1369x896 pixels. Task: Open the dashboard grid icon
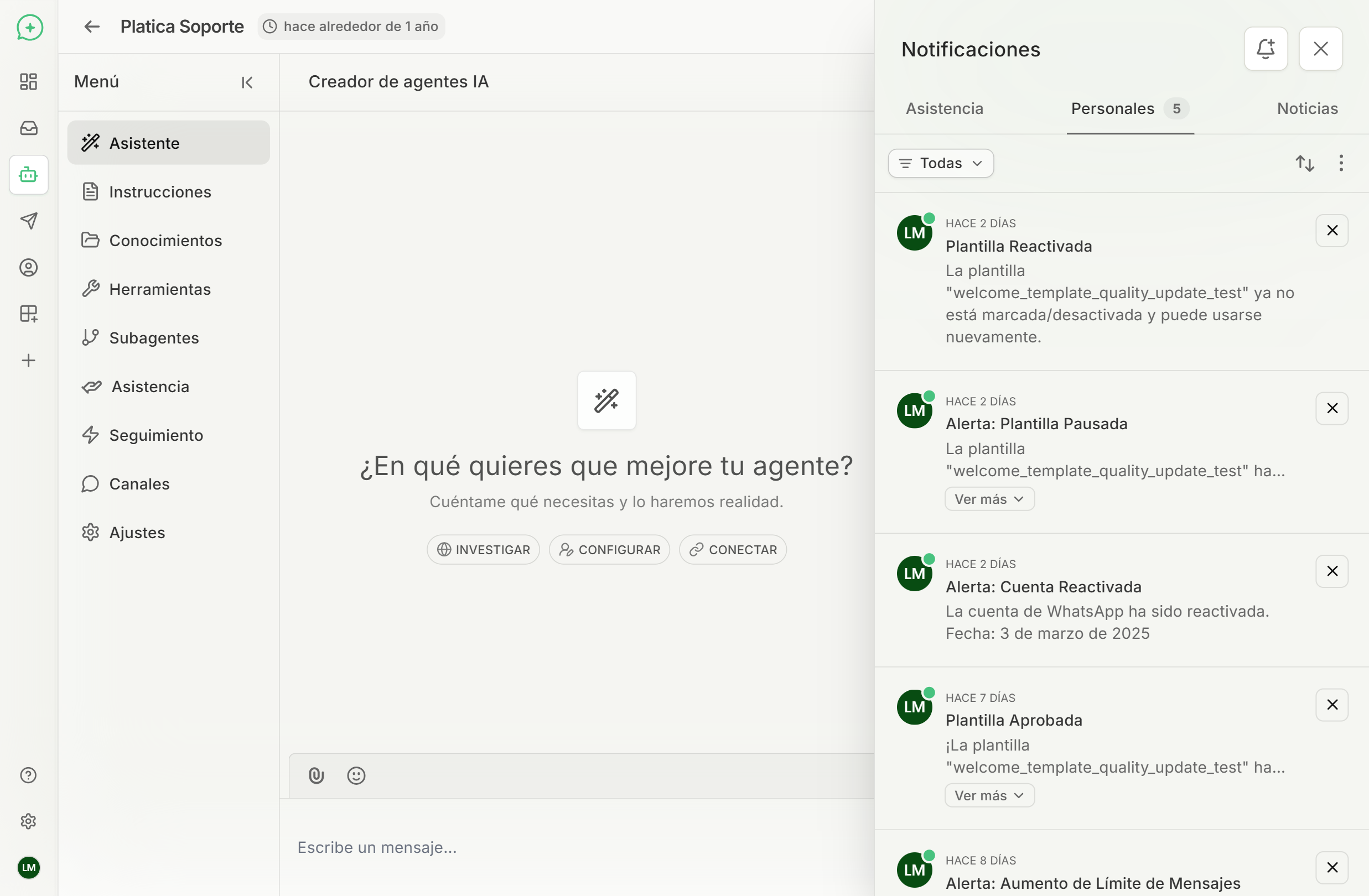point(28,82)
